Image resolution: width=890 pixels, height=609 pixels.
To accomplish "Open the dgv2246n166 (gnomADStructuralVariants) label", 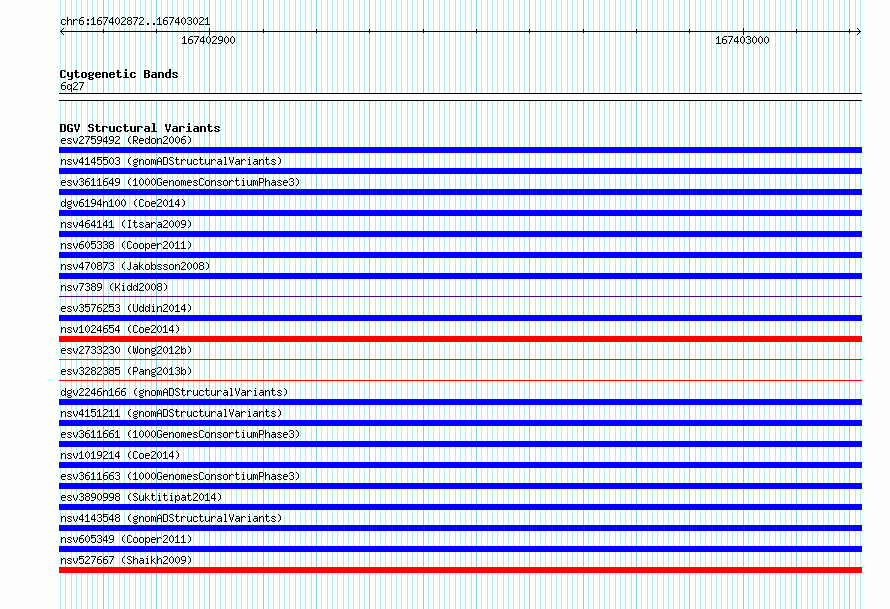I will [174, 392].
